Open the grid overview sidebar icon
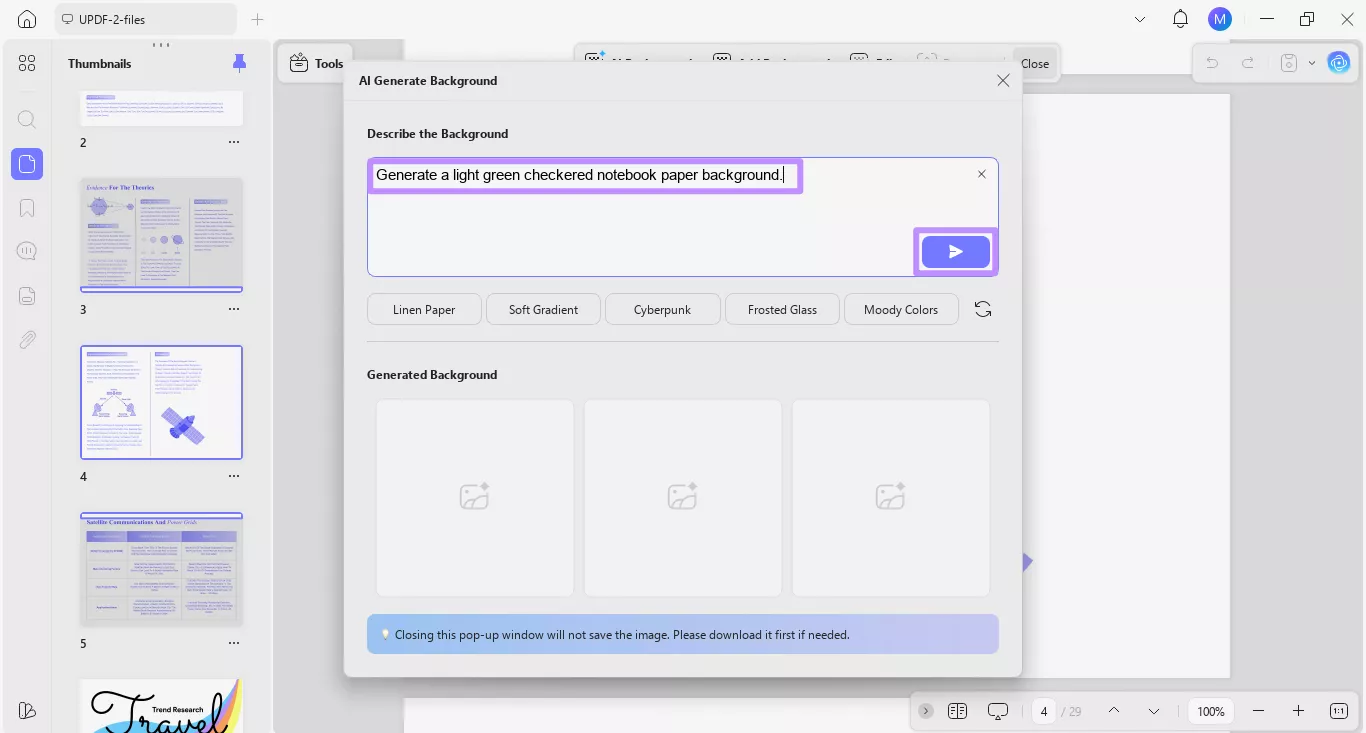The image size is (1366, 733). click(27, 63)
